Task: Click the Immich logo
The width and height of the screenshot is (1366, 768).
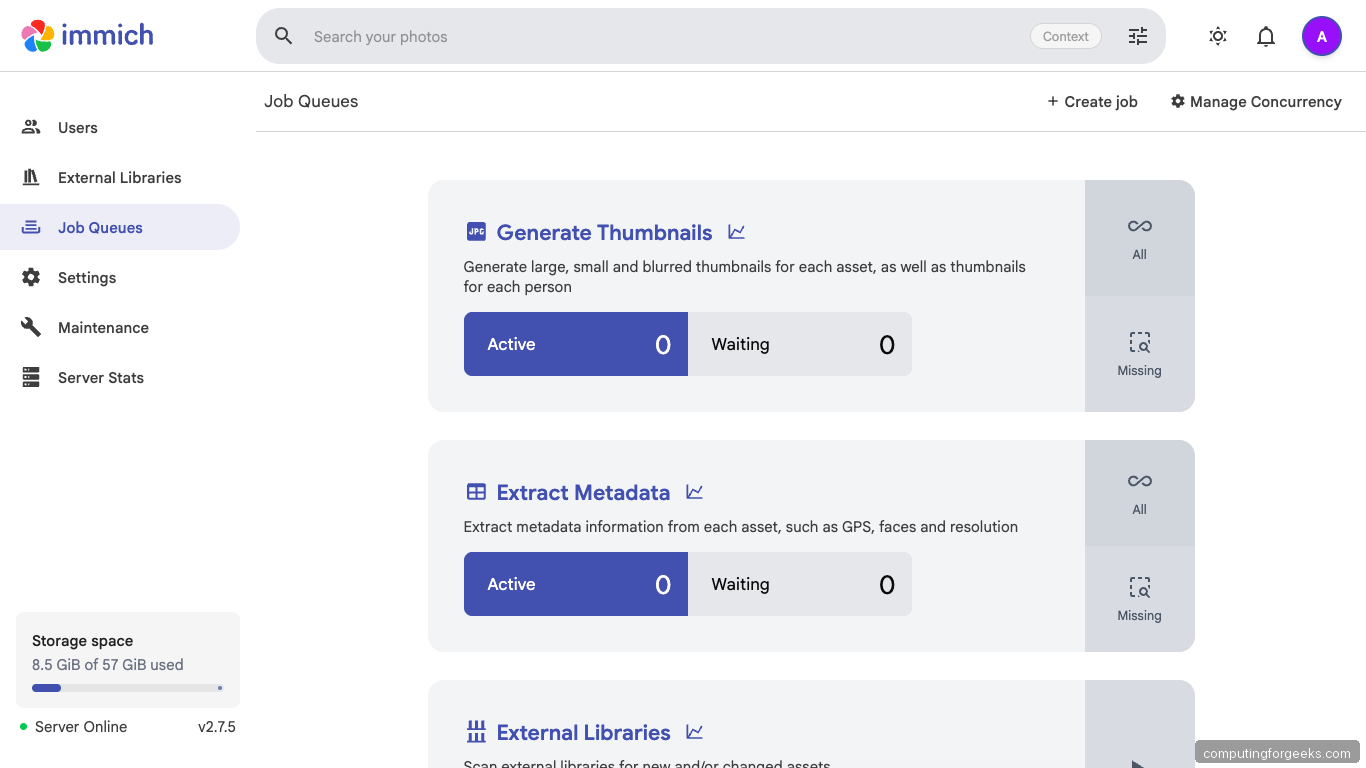Action: (87, 35)
